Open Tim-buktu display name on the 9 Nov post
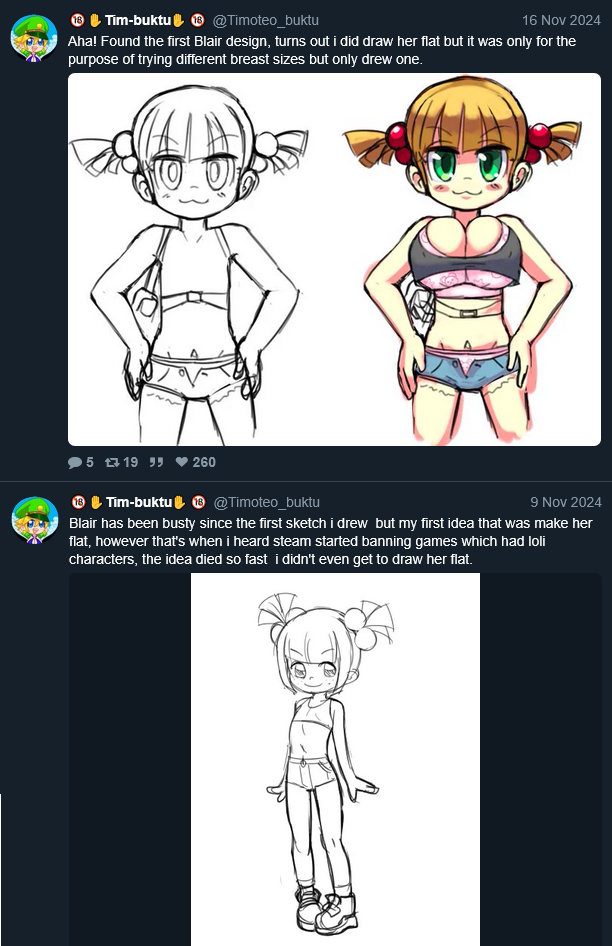This screenshot has width=612, height=946. point(138,503)
